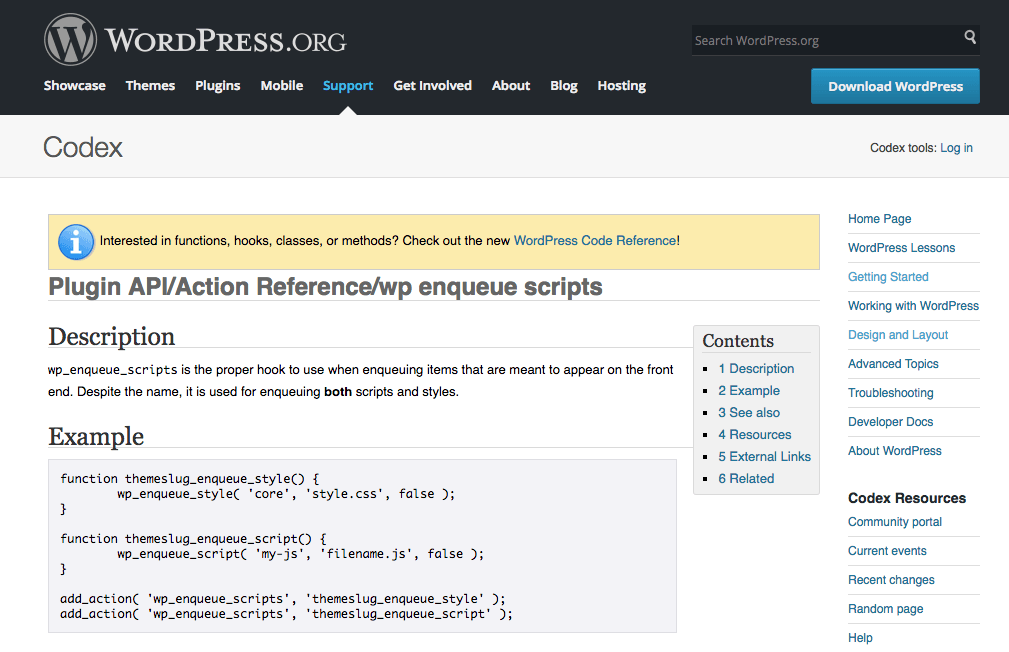
Task: Go to the Plugins menu item
Action: tap(218, 86)
